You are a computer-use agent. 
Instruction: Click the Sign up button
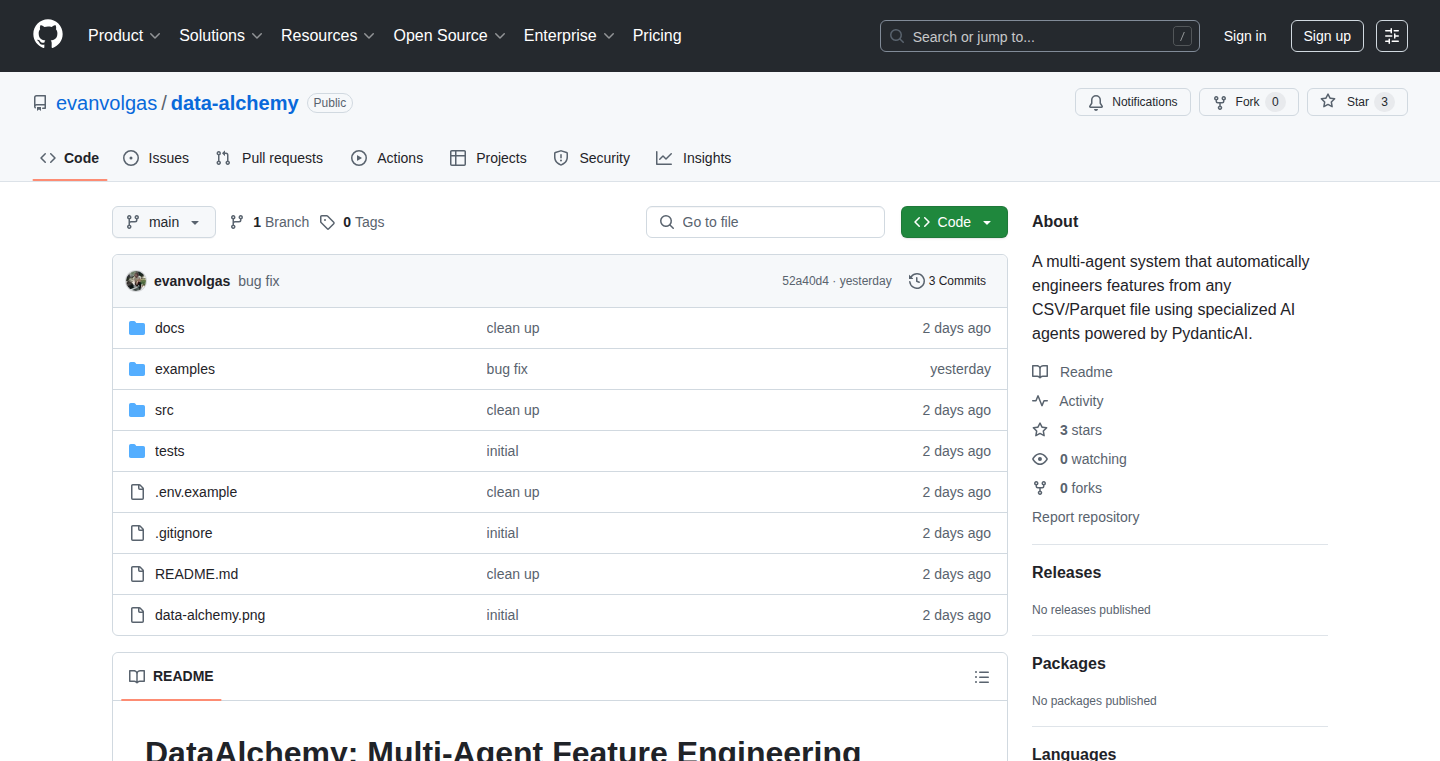click(1327, 36)
